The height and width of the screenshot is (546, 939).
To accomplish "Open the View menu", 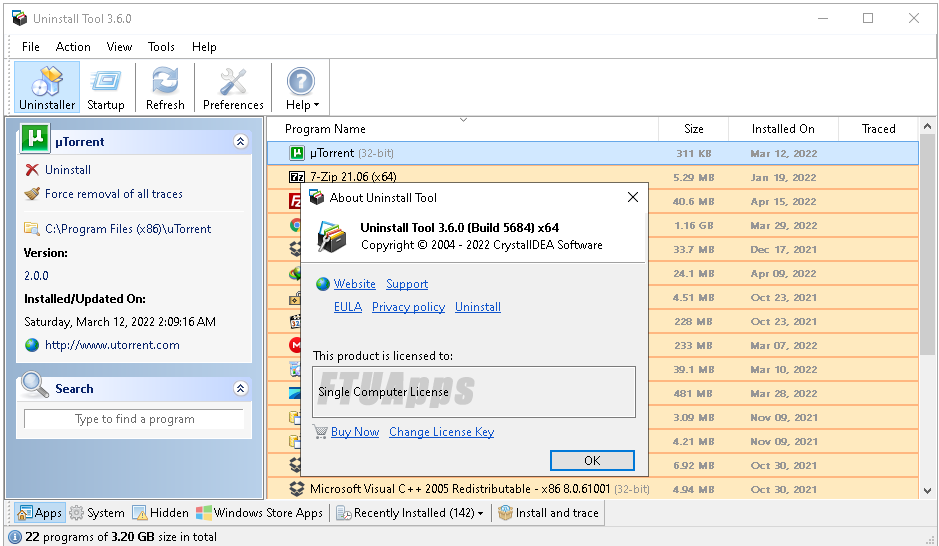I will click(119, 47).
